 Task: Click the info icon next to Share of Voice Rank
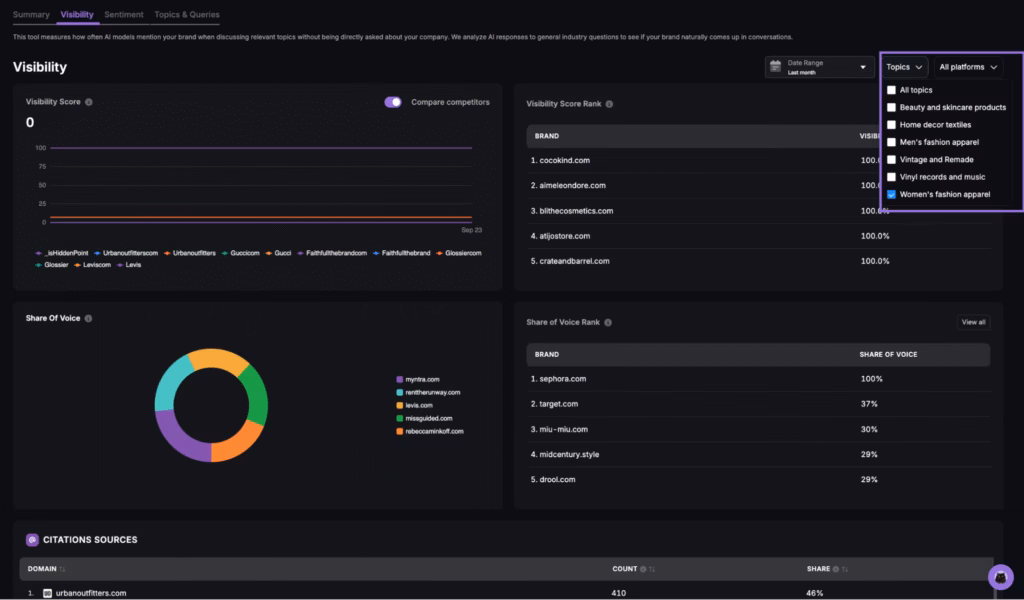(608, 322)
